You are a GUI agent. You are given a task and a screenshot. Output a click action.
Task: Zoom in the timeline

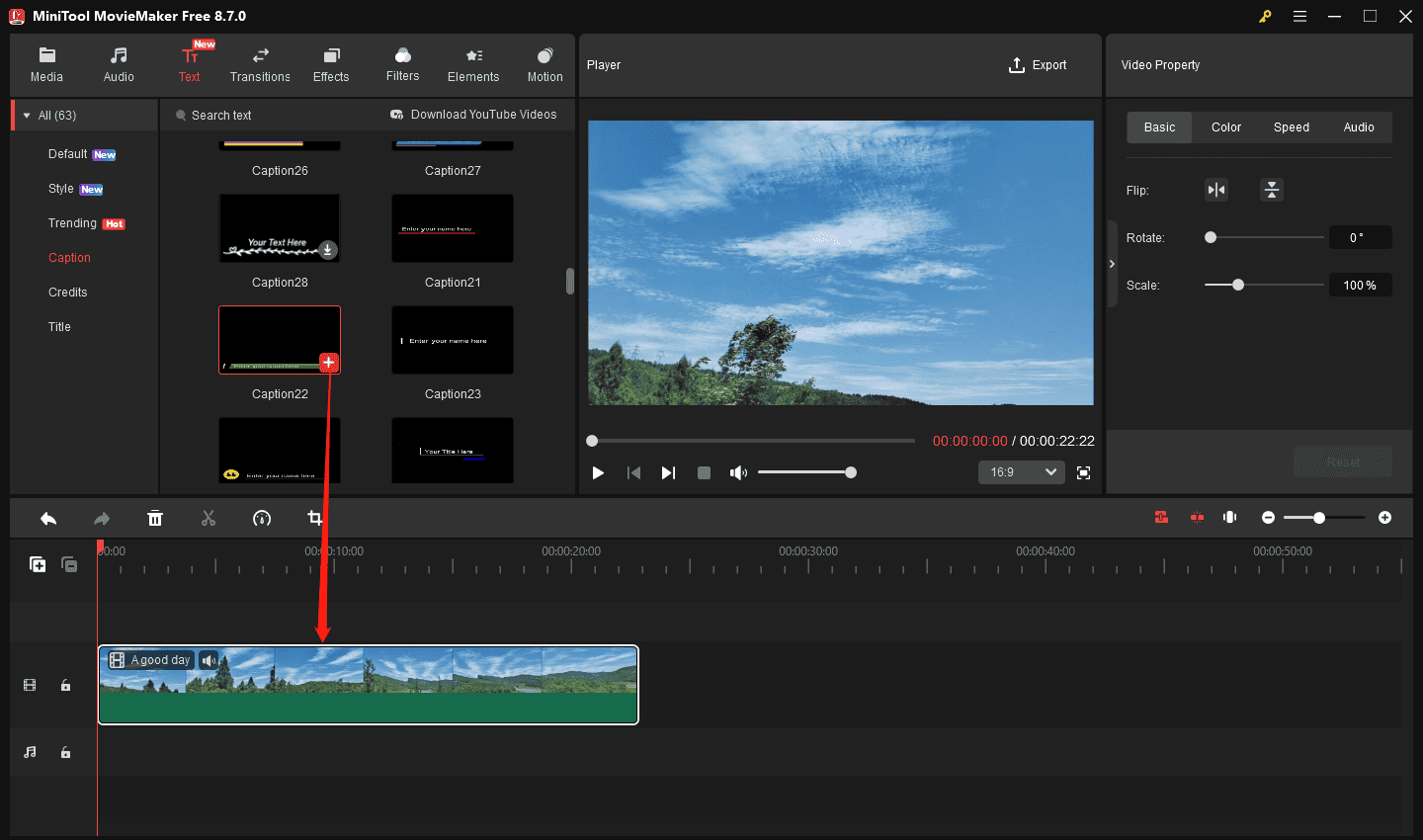[1384, 518]
